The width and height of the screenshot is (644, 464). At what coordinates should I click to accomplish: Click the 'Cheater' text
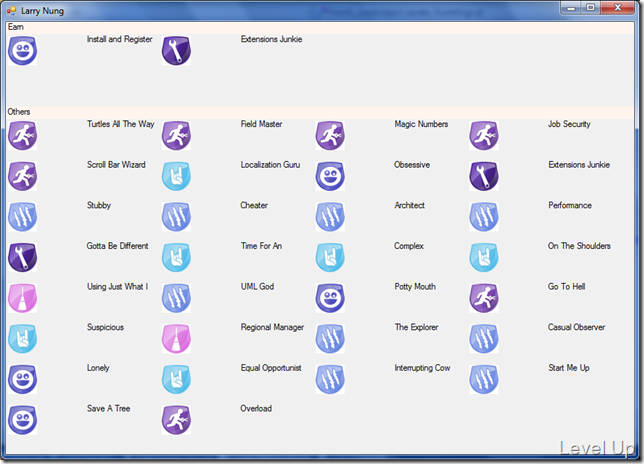[254, 205]
